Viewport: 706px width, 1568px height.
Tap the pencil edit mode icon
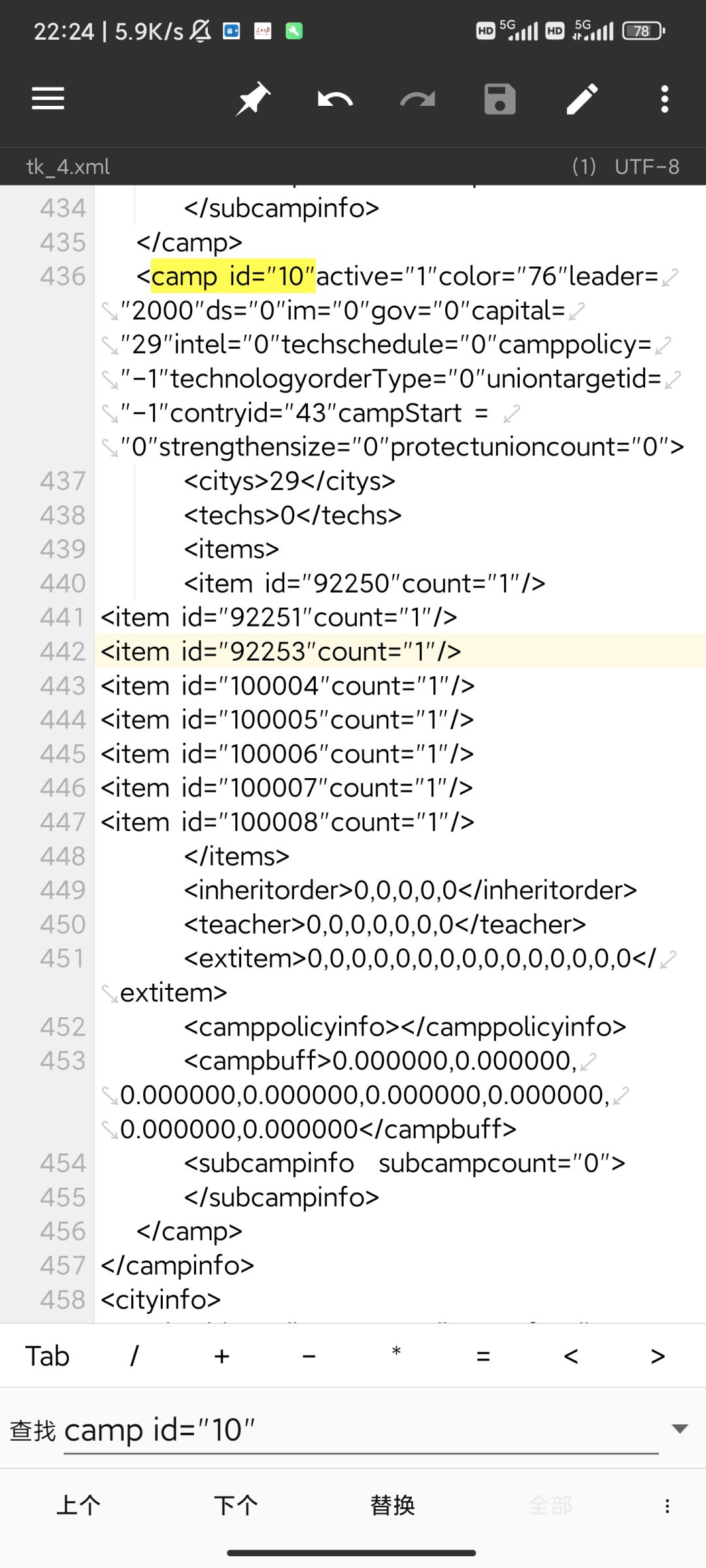coord(582,99)
